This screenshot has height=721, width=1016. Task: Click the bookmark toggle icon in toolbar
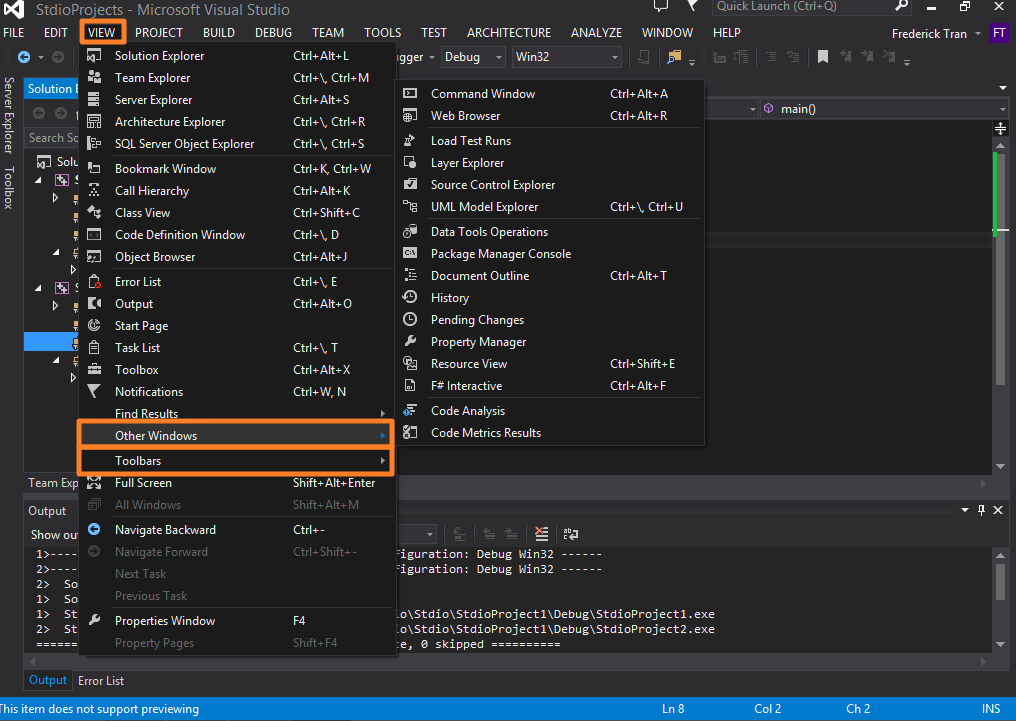[823, 57]
